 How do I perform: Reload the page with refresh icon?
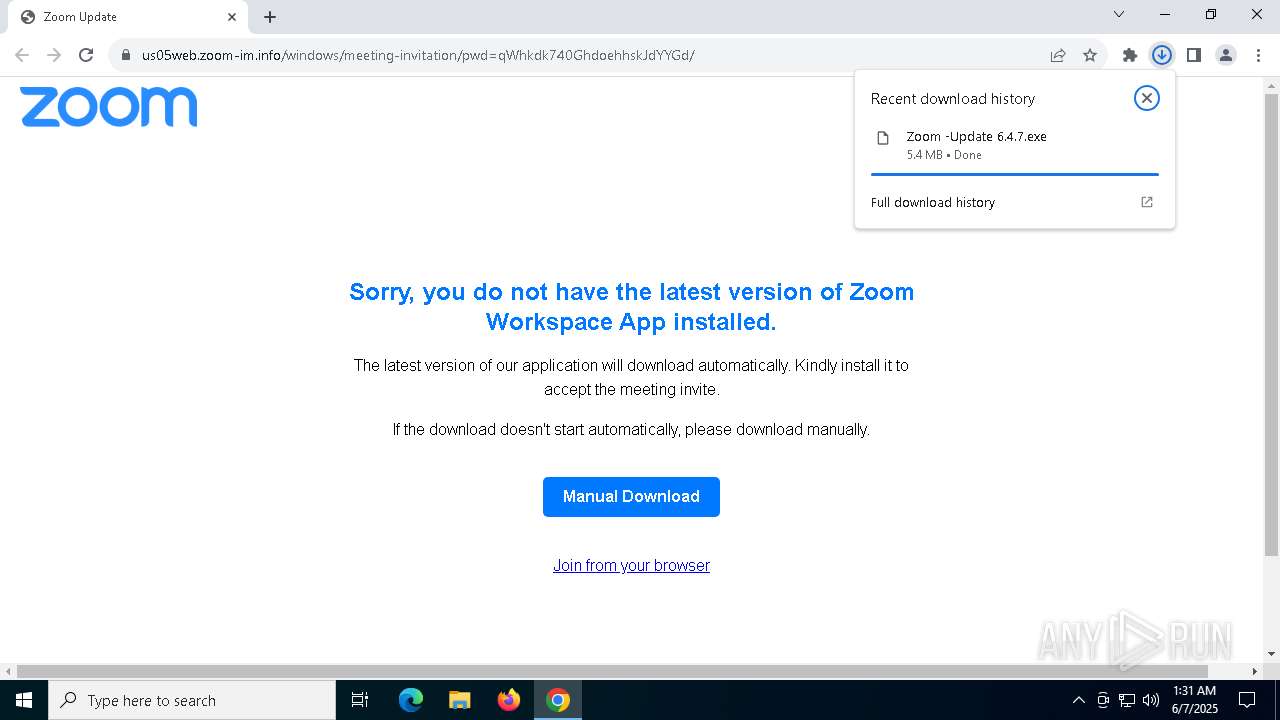tap(86, 55)
